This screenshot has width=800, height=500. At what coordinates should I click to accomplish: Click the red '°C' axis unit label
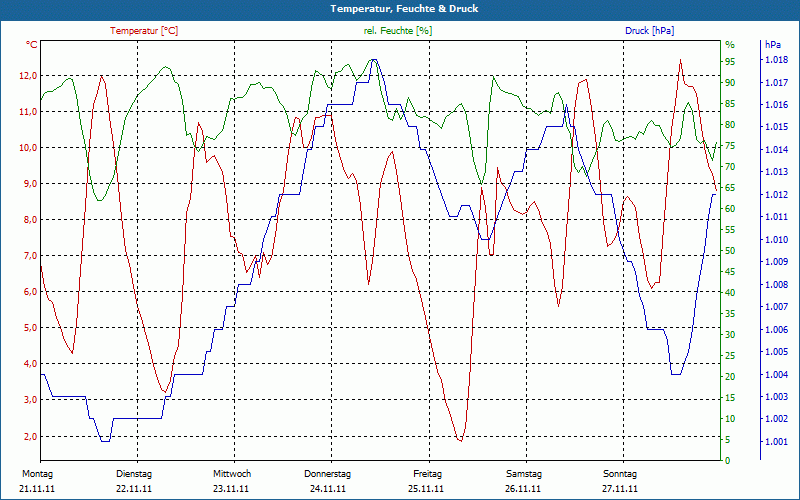click(x=32, y=45)
